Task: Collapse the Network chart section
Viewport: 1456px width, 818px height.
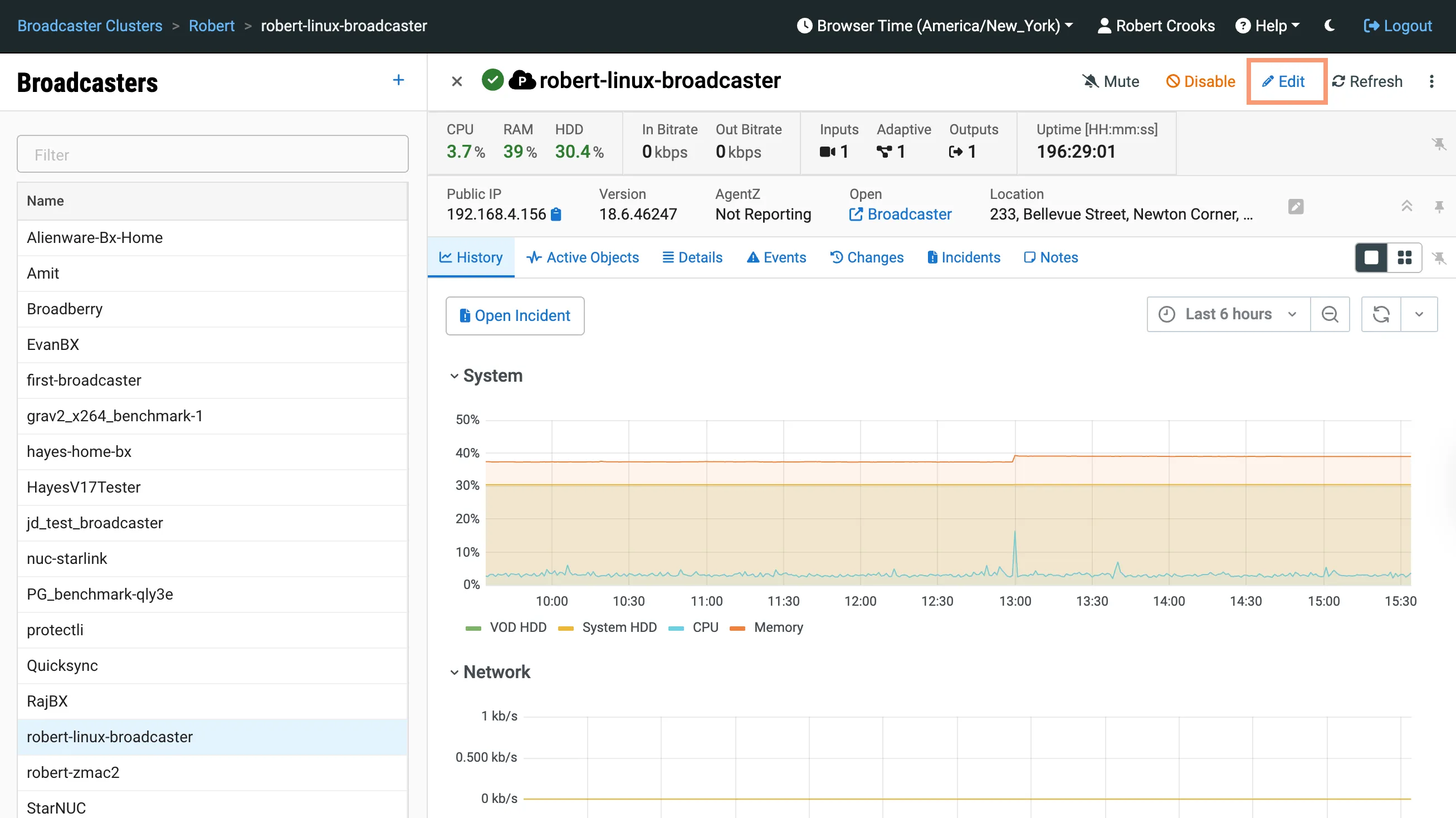Action: (x=454, y=672)
